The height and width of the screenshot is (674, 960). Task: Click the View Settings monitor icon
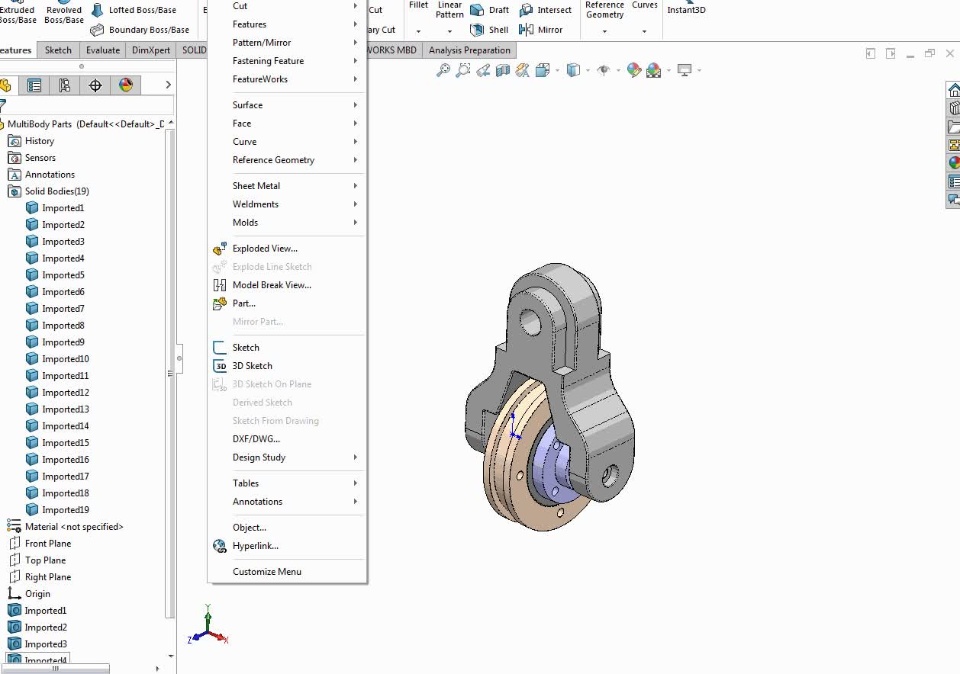[x=684, y=70]
